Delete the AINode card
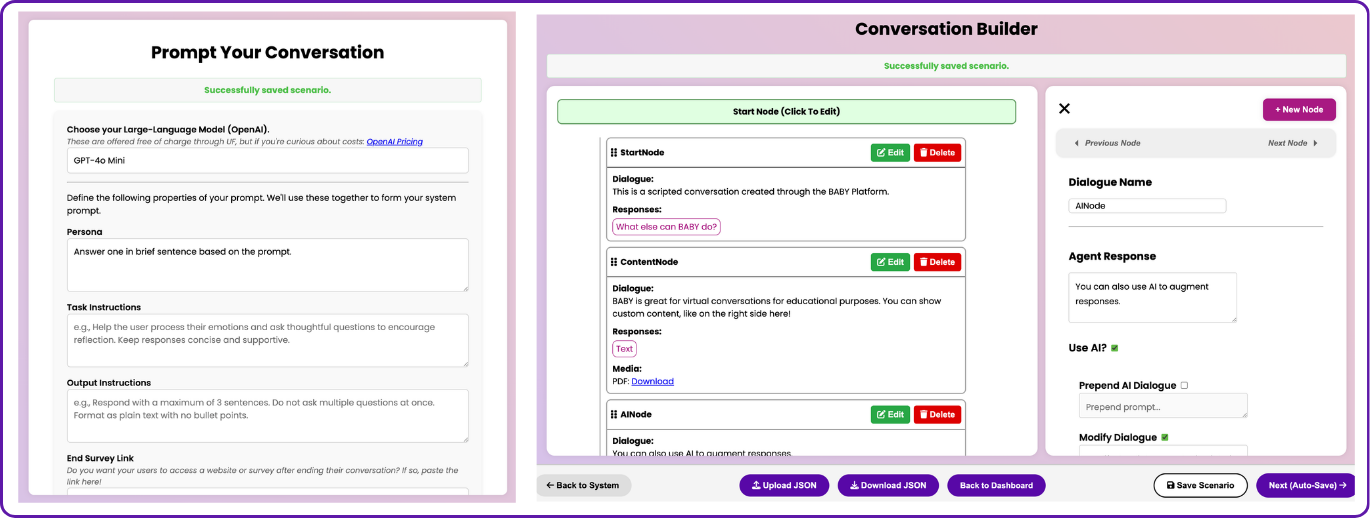The width and height of the screenshot is (1371, 518). [x=937, y=414]
